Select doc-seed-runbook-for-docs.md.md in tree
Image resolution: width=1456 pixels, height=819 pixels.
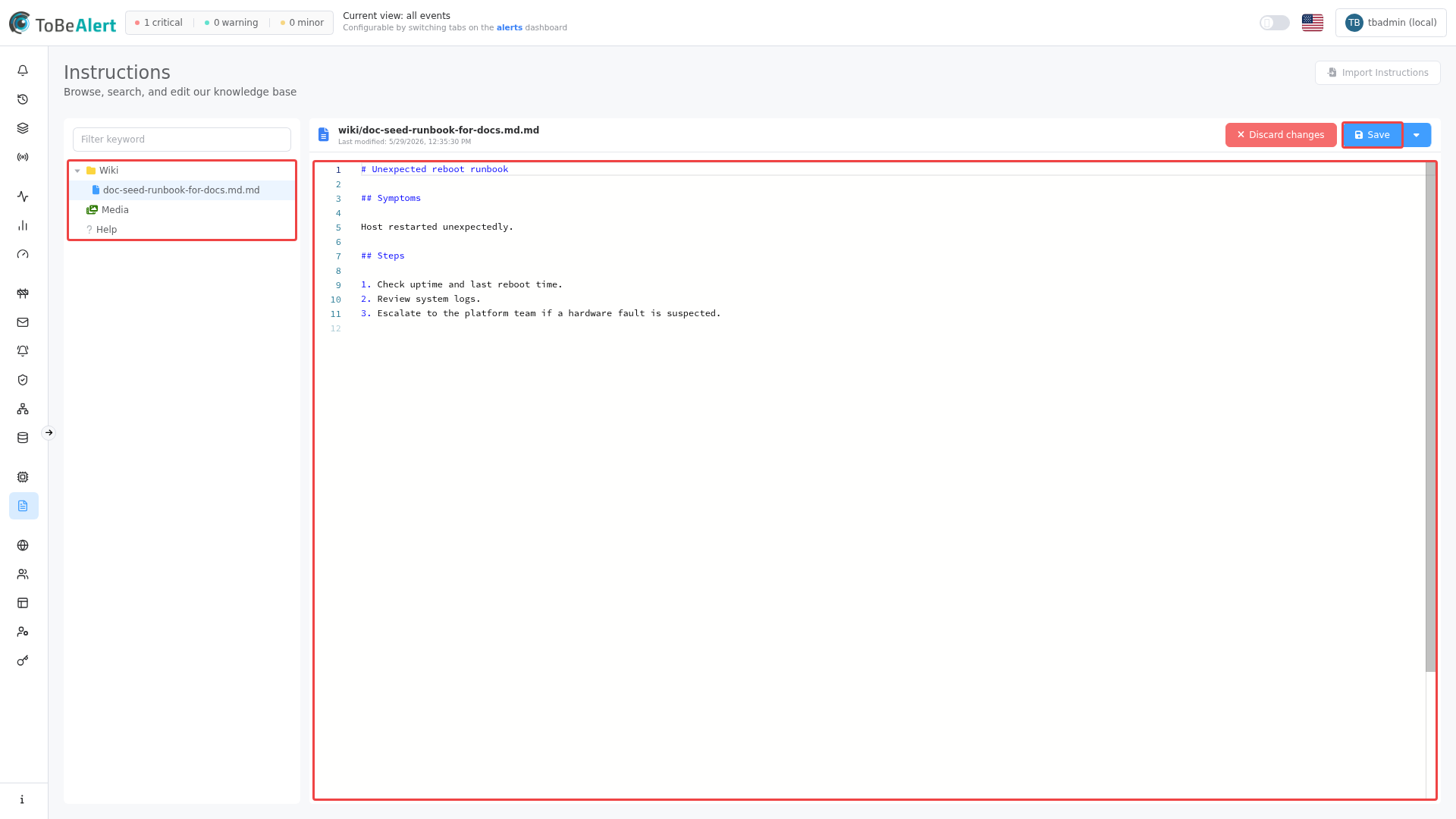coord(182,190)
